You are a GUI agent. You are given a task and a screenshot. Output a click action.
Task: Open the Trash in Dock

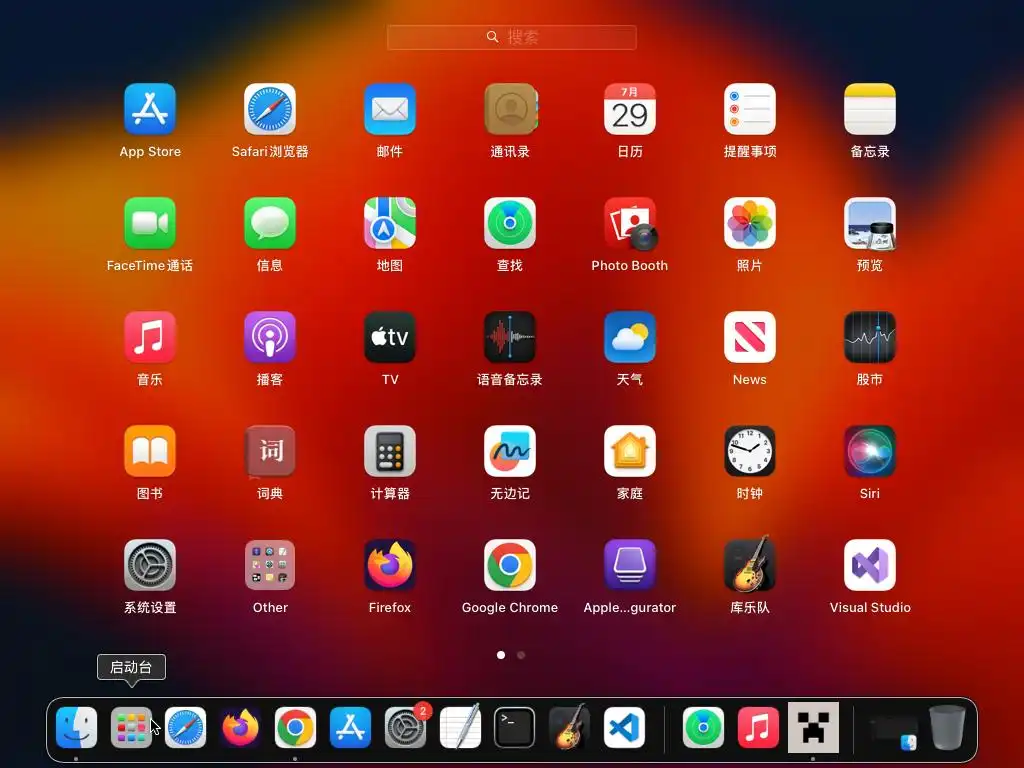click(x=948, y=727)
